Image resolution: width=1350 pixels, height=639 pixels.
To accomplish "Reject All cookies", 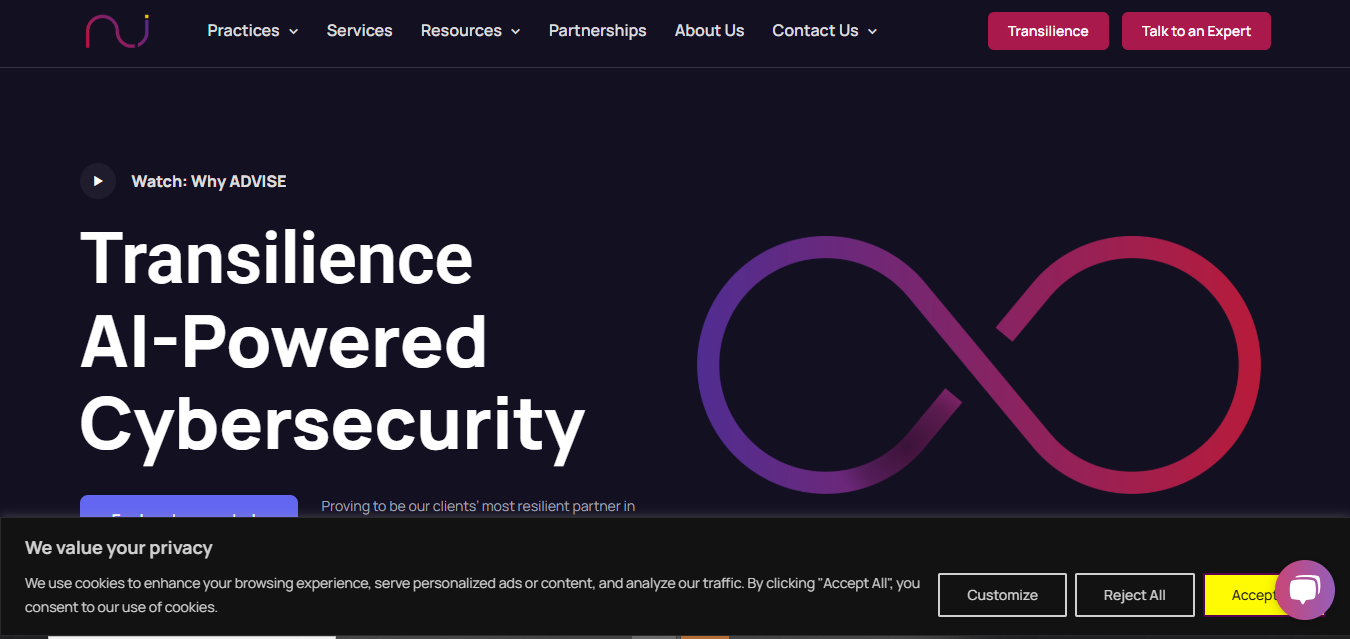I will click(1134, 595).
